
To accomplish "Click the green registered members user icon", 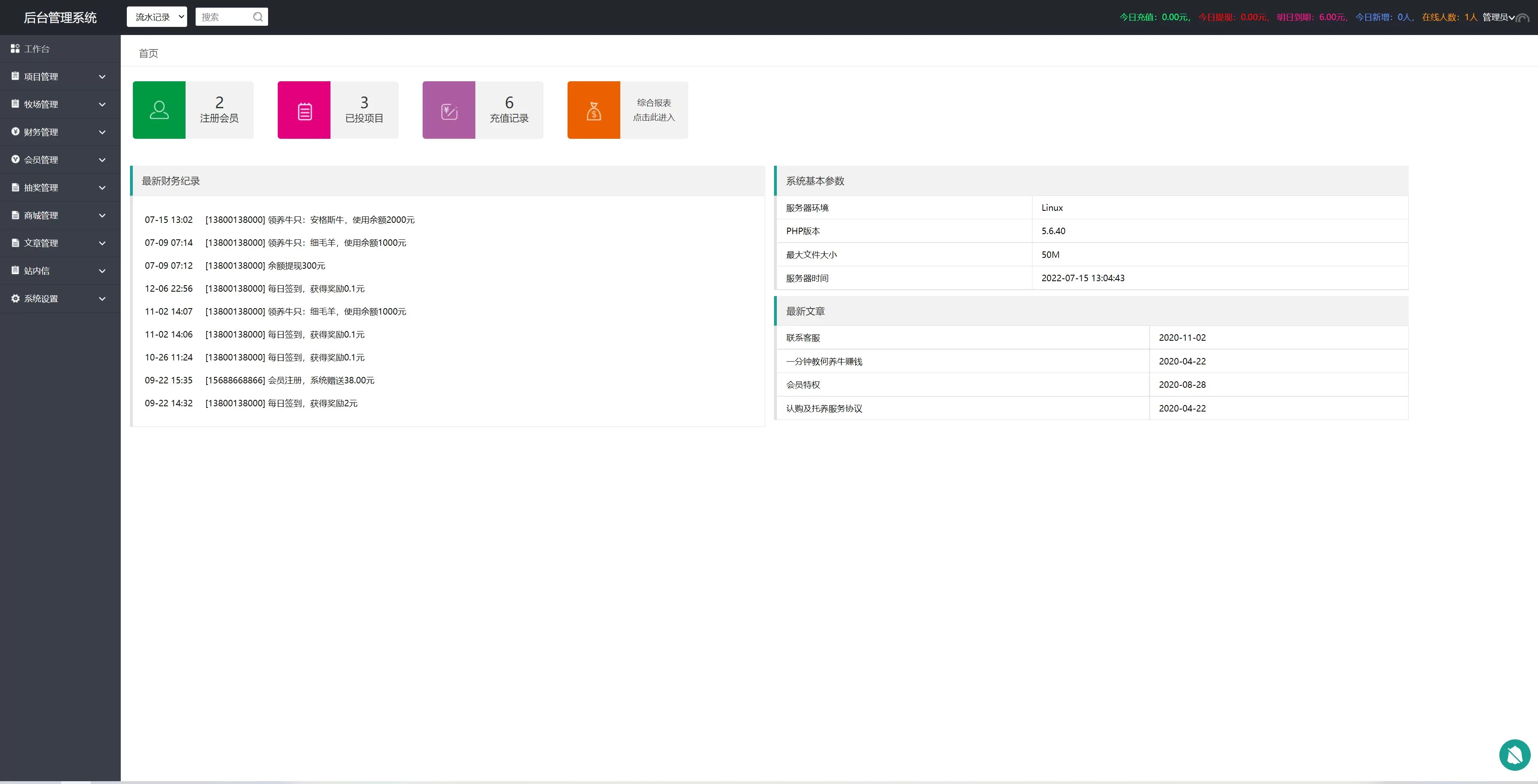I will 159,110.
